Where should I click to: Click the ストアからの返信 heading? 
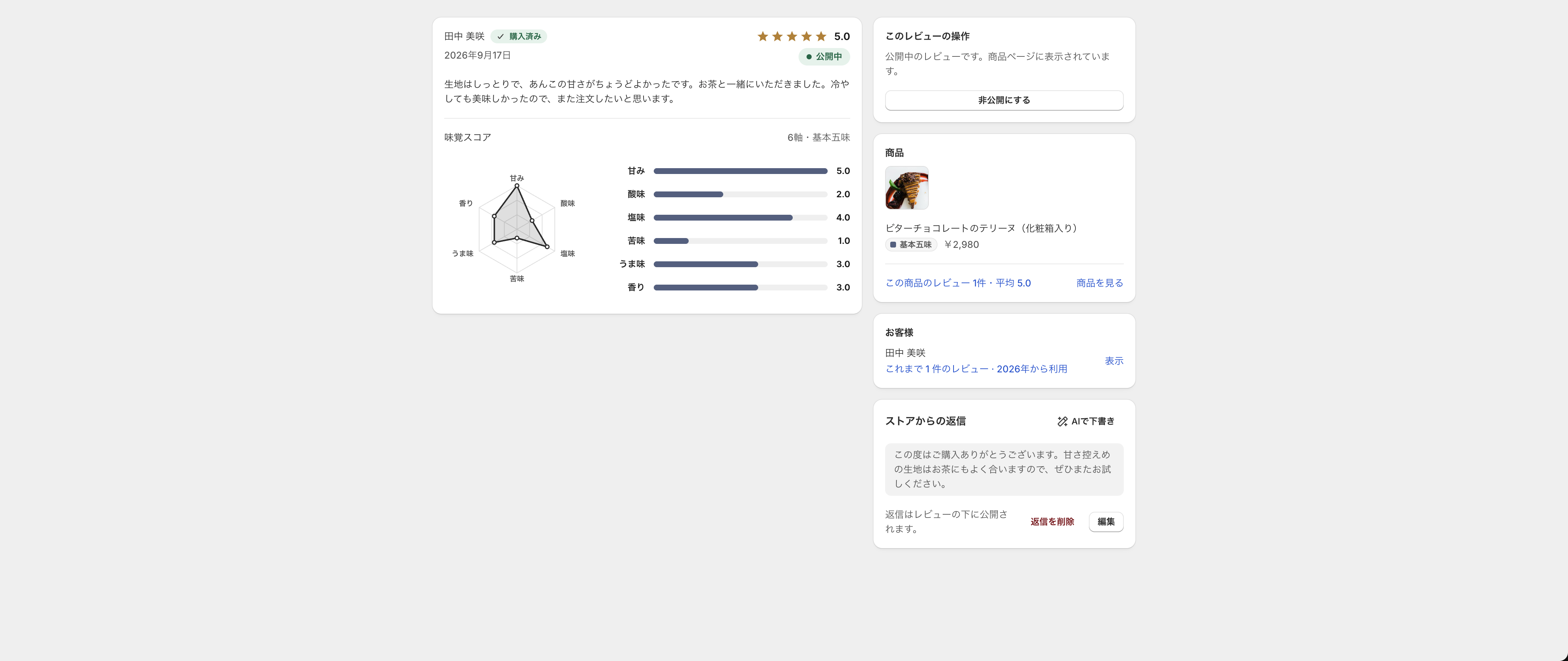(x=925, y=421)
